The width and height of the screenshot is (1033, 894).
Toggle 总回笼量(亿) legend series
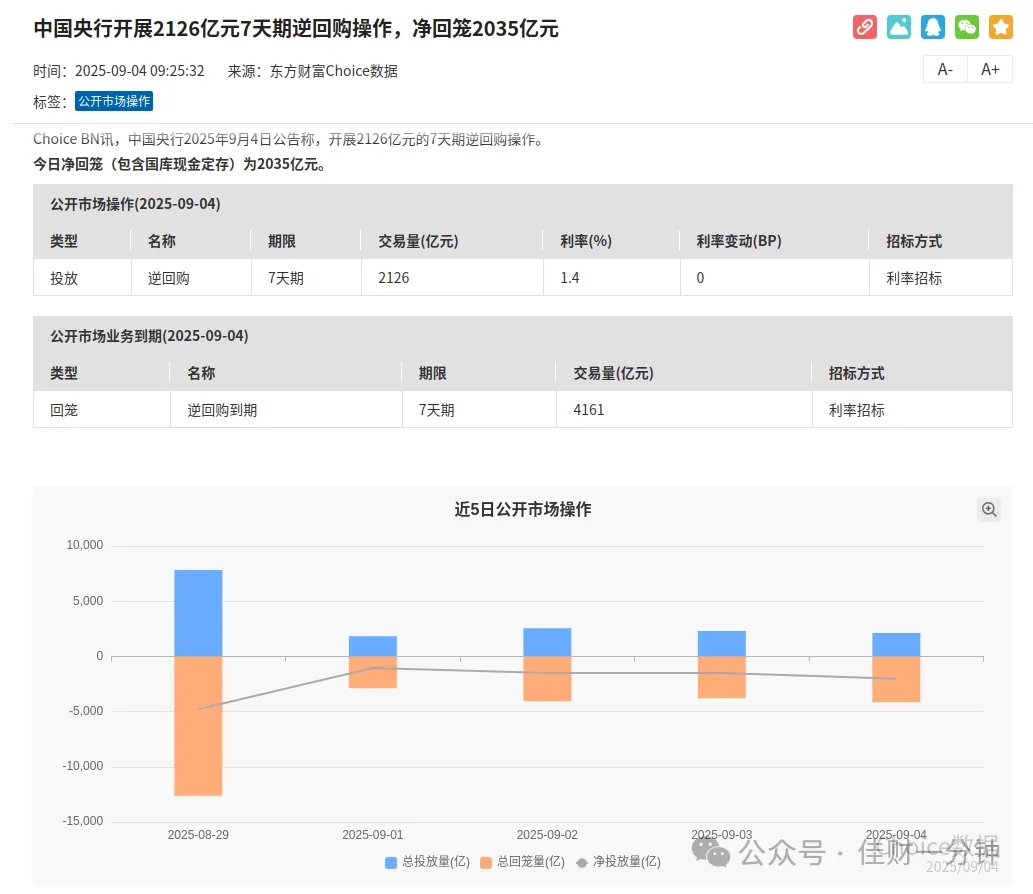tap(522, 862)
